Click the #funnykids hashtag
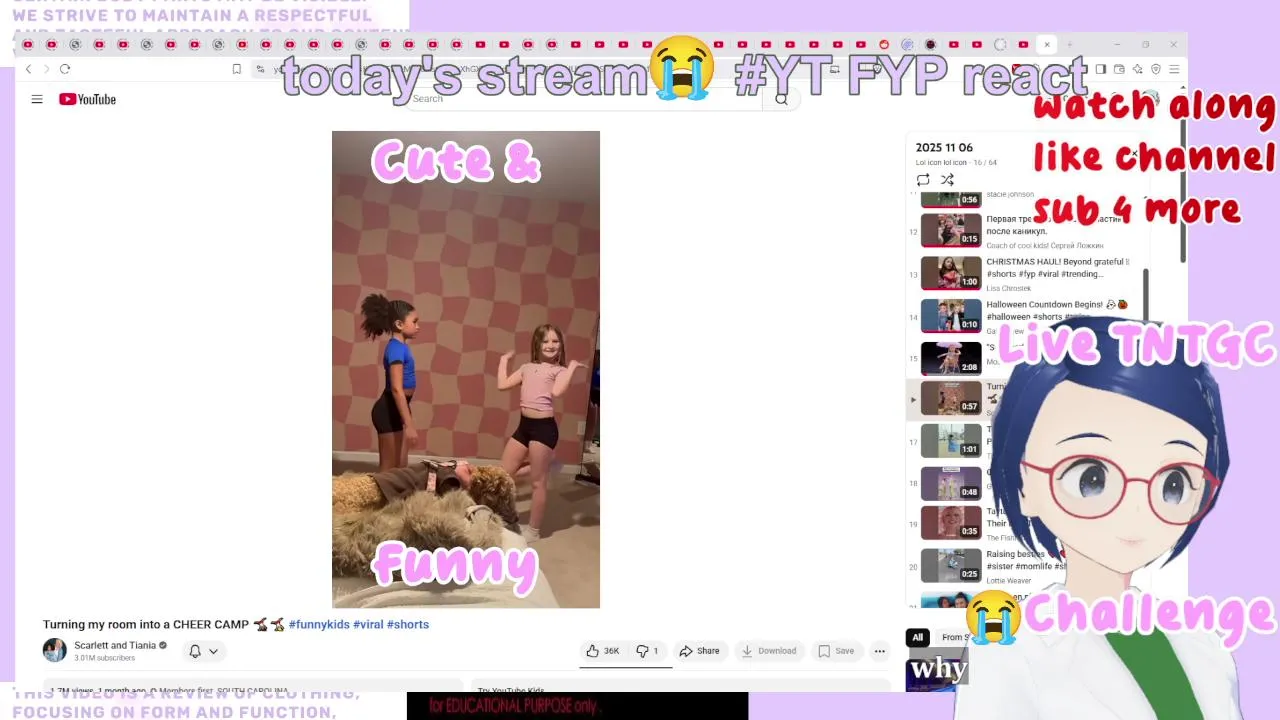Screen dimensions: 1280x720 click(319, 624)
